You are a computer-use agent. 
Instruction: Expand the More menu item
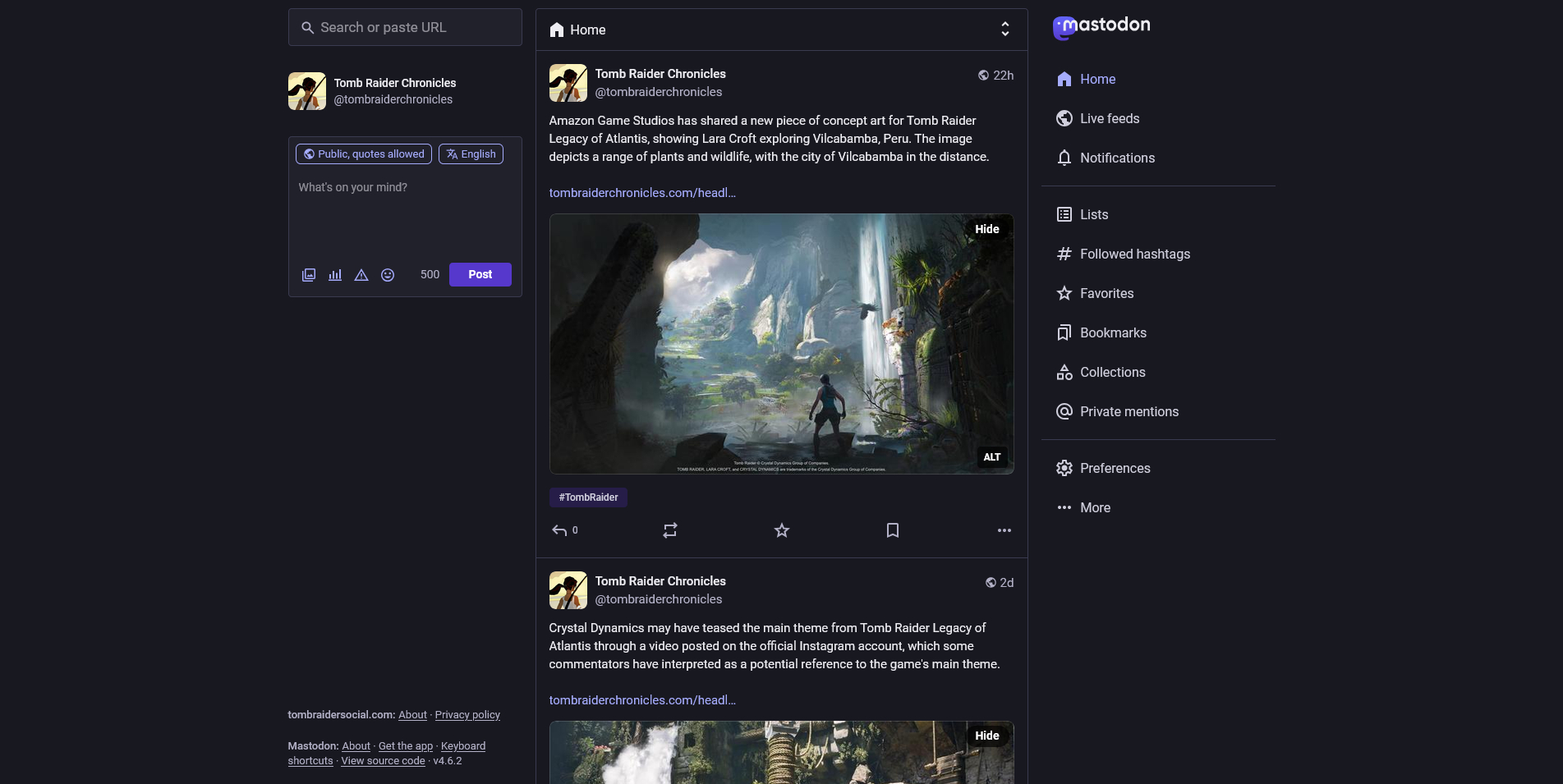(1083, 507)
